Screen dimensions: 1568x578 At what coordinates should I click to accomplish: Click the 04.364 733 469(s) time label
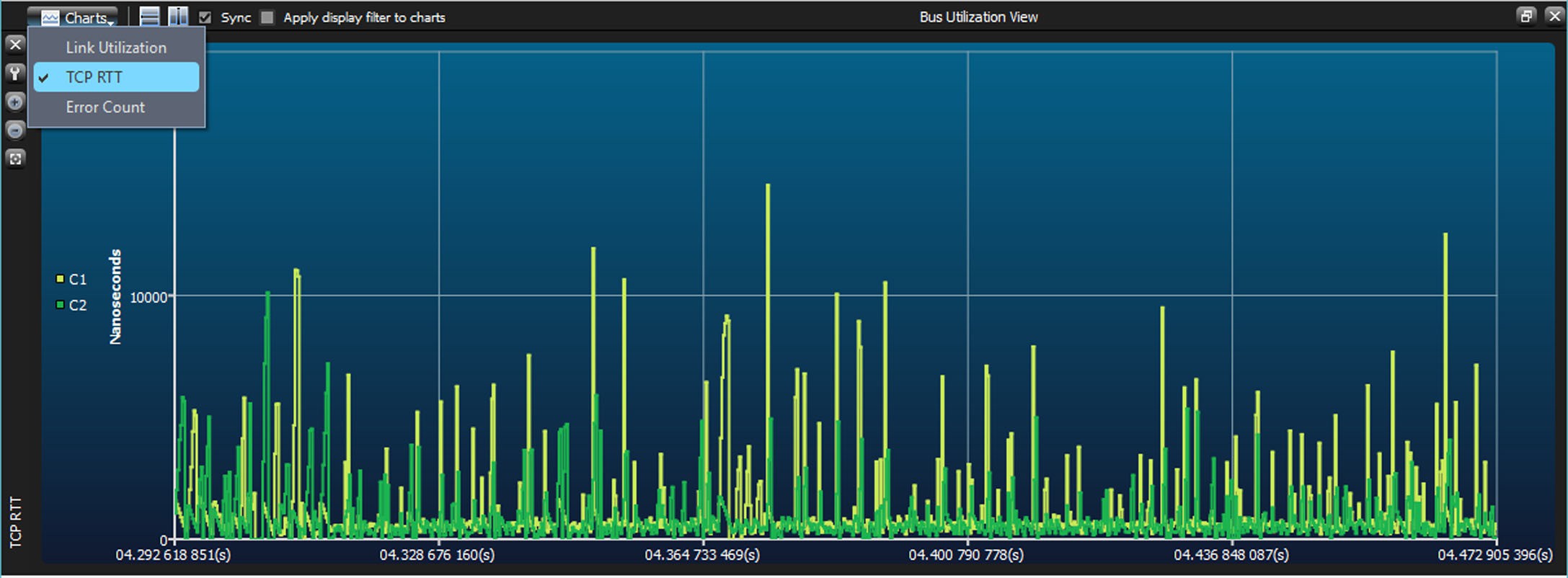point(702,555)
